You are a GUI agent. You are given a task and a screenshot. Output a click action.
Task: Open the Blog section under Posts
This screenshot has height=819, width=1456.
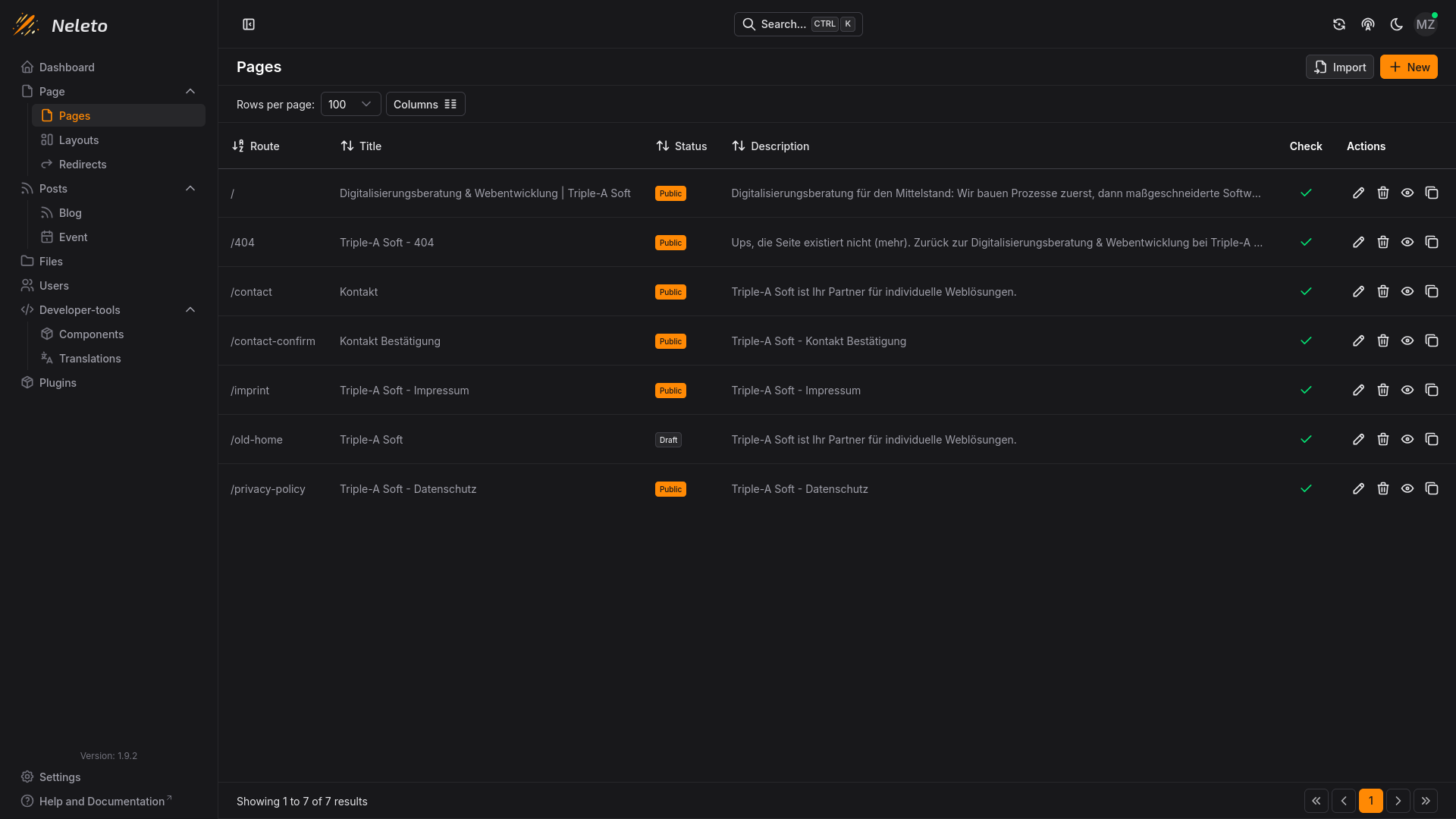tap(70, 213)
